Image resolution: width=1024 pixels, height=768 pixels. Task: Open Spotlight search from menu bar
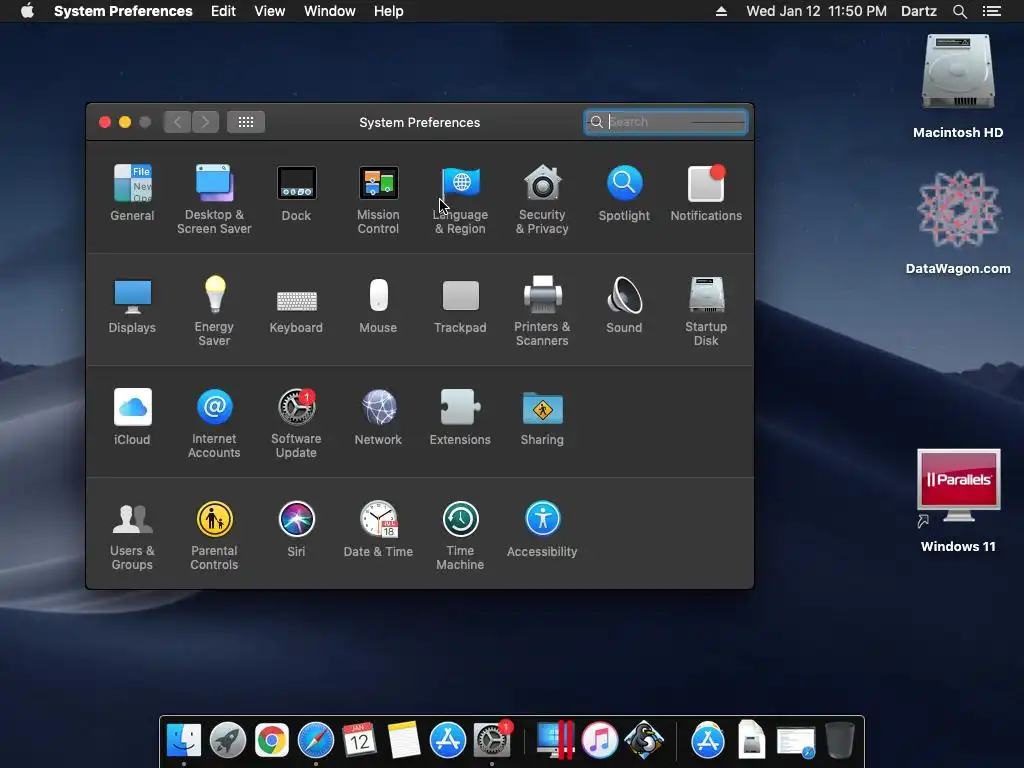click(960, 11)
